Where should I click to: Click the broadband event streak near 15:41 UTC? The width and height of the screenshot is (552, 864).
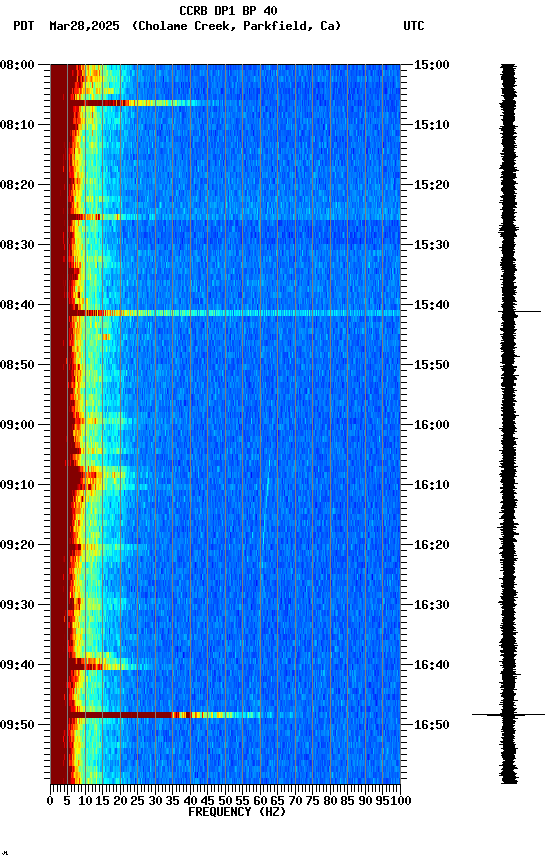click(x=234, y=313)
